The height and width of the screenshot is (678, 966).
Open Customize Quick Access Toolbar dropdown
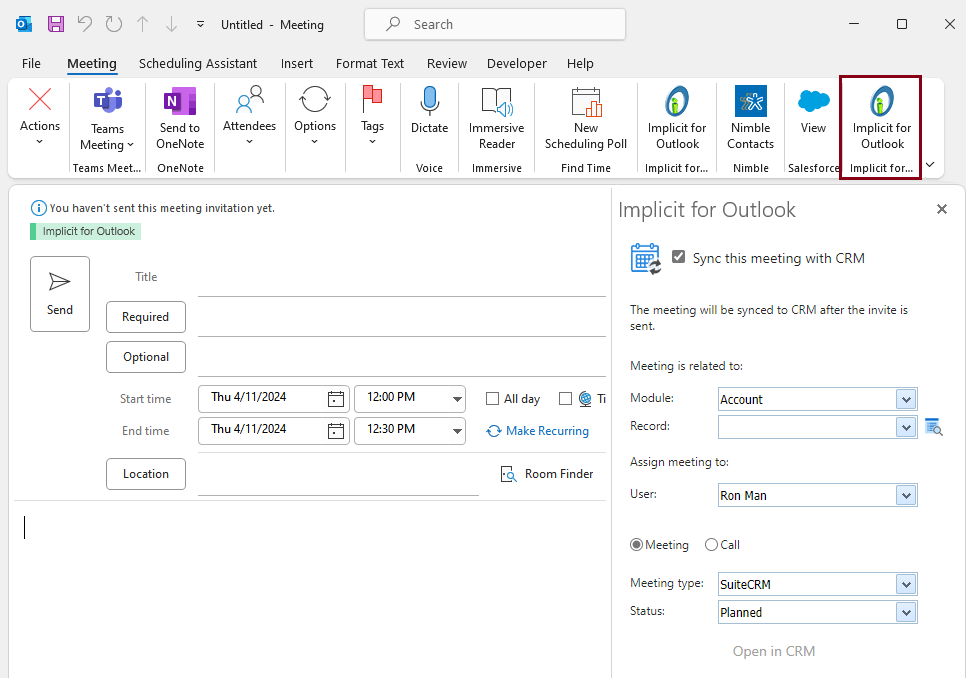(200, 25)
